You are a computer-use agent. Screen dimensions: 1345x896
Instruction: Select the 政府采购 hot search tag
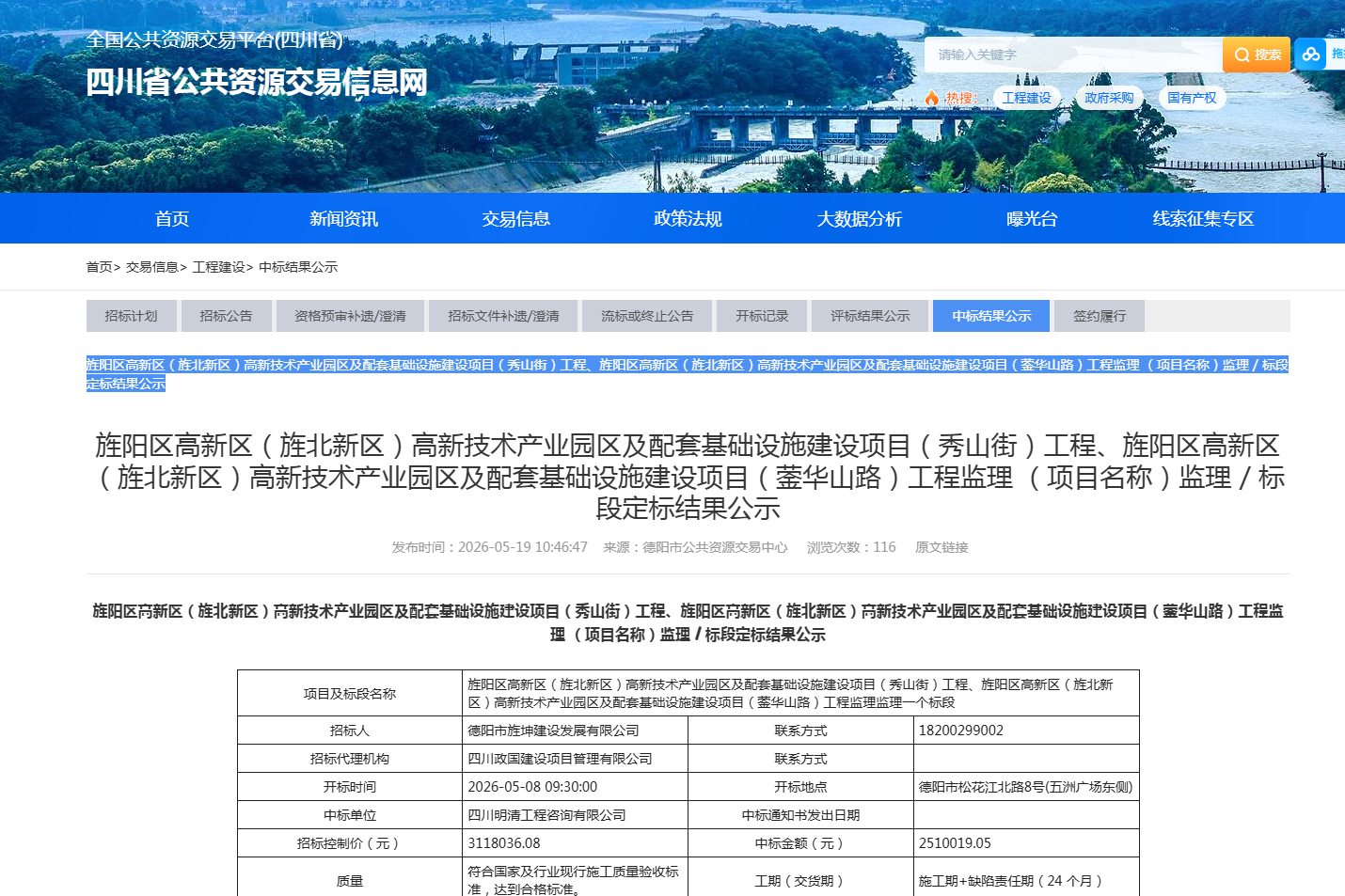click(1109, 98)
